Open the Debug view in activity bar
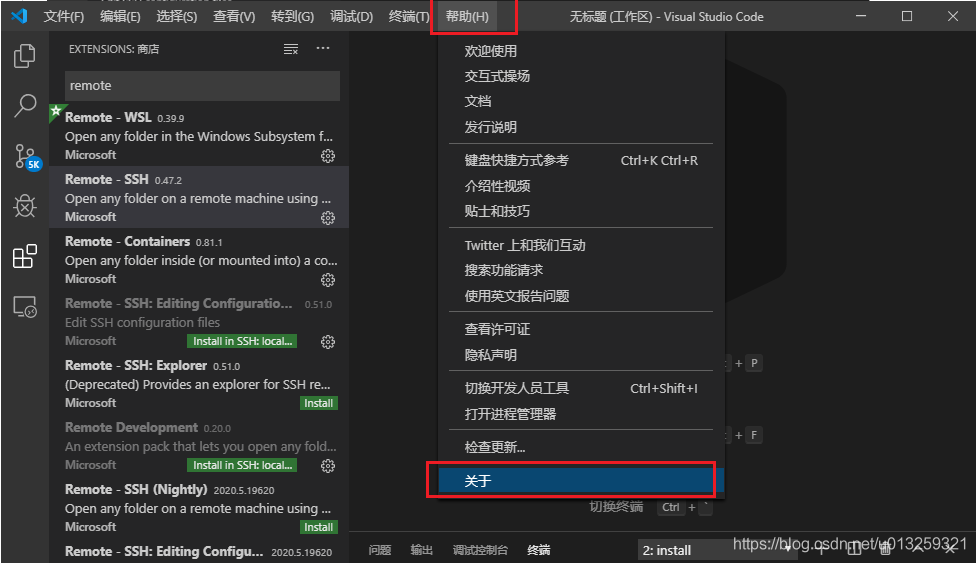Viewport: 976px width, 563px height. click(25, 206)
